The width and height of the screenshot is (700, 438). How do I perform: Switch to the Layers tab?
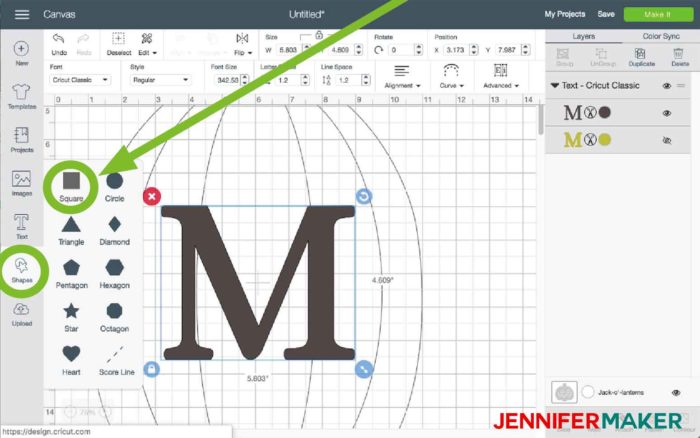click(x=583, y=36)
